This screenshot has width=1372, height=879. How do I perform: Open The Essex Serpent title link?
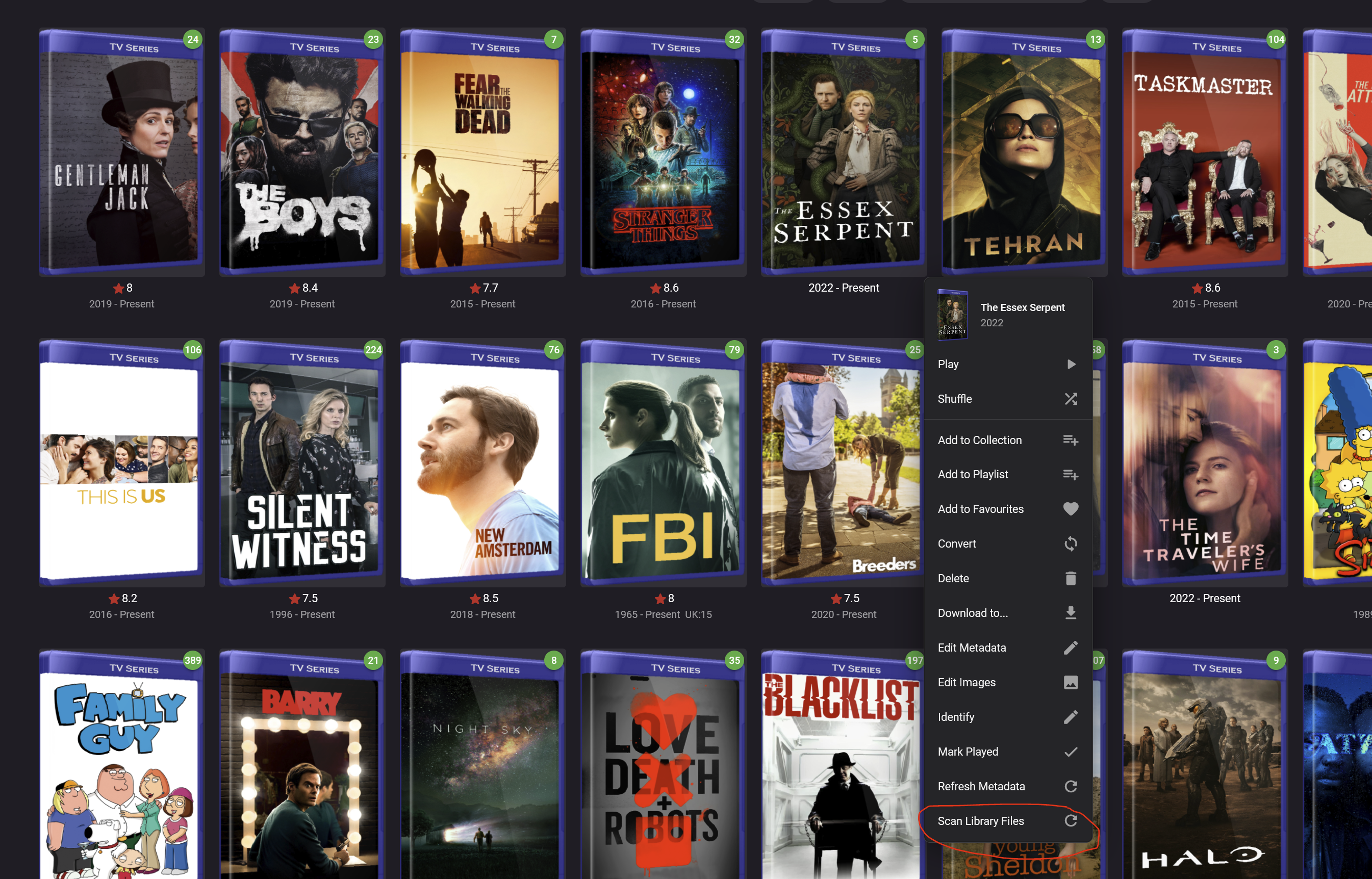click(1022, 307)
